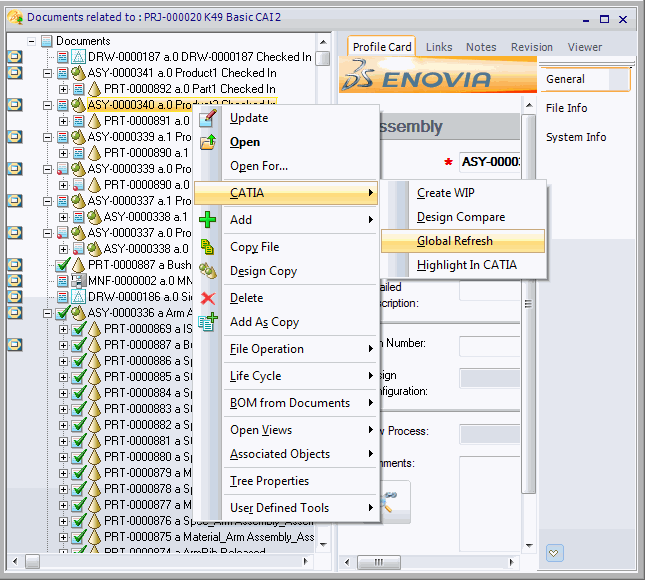This screenshot has height=580, width=645.
Task: Click the Update pencil icon in context menu
Action: point(208,119)
